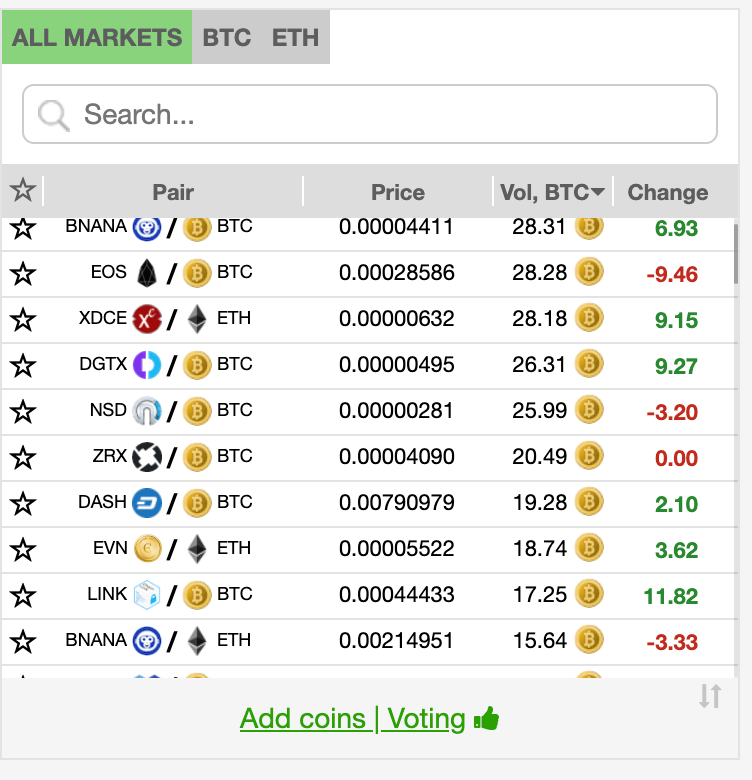The height and width of the screenshot is (780, 752).
Task: Click the Ethereum icon in the BNANA/ETH row
Action: point(197,641)
